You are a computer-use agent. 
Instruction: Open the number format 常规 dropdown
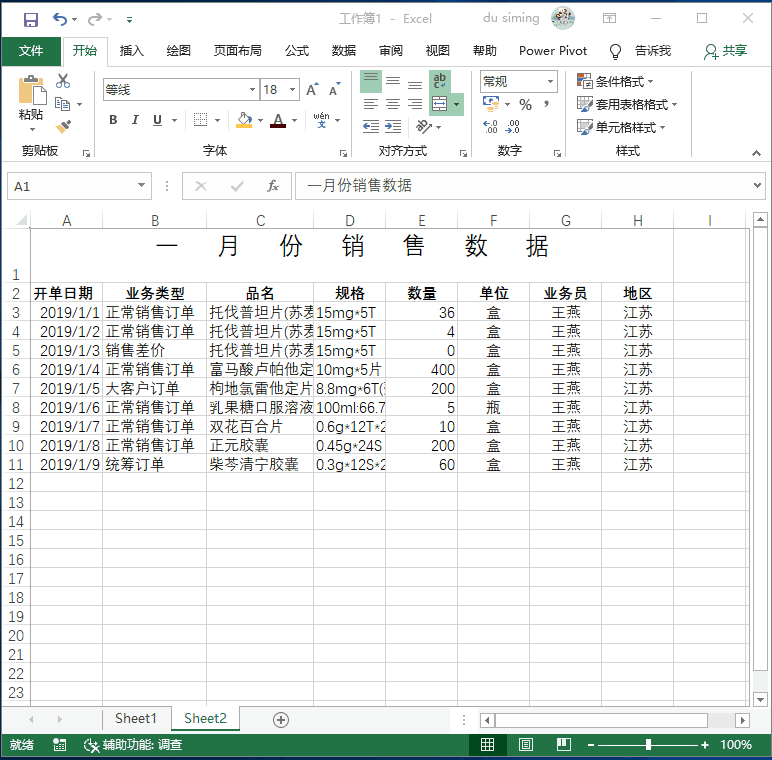[550, 82]
